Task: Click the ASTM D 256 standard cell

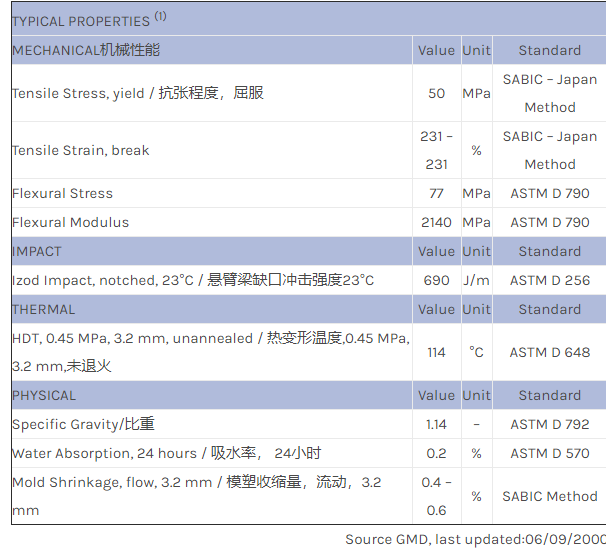Action: [x=549, y=280]
